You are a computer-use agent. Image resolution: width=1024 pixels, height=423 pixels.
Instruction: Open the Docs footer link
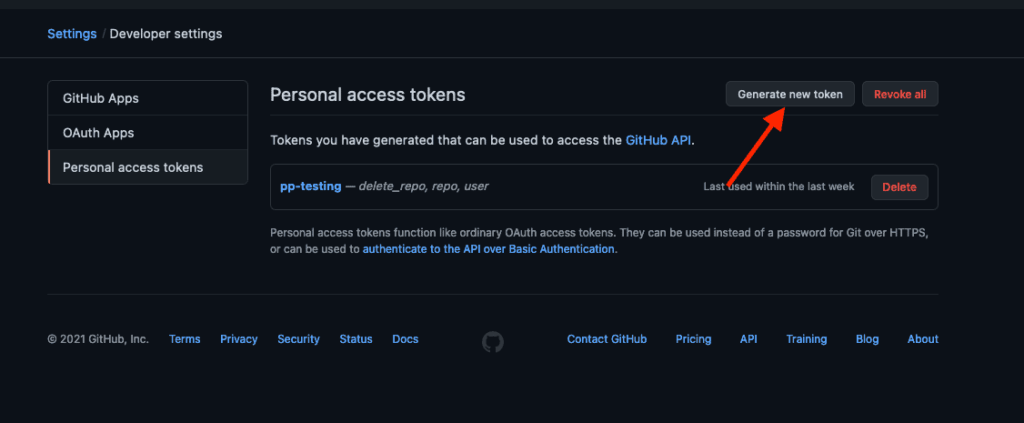pos(406,339)
